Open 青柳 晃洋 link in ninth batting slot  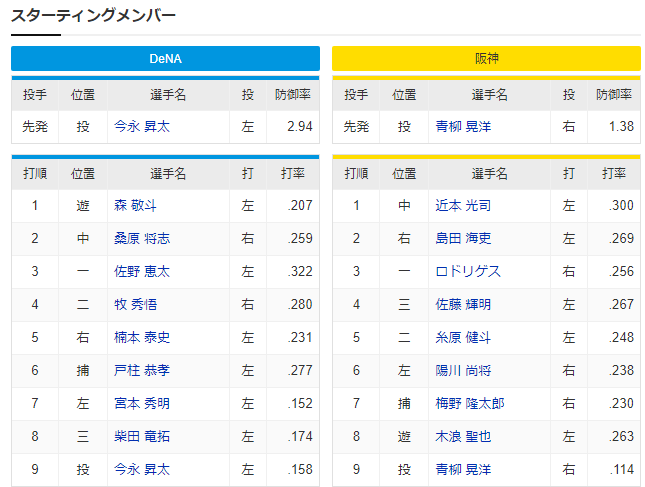[x=463, y=469]
